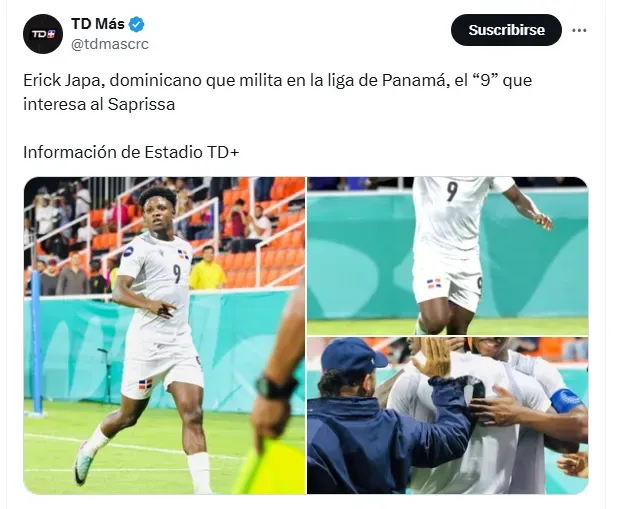Click the blue verified badge

coord(137,24)
